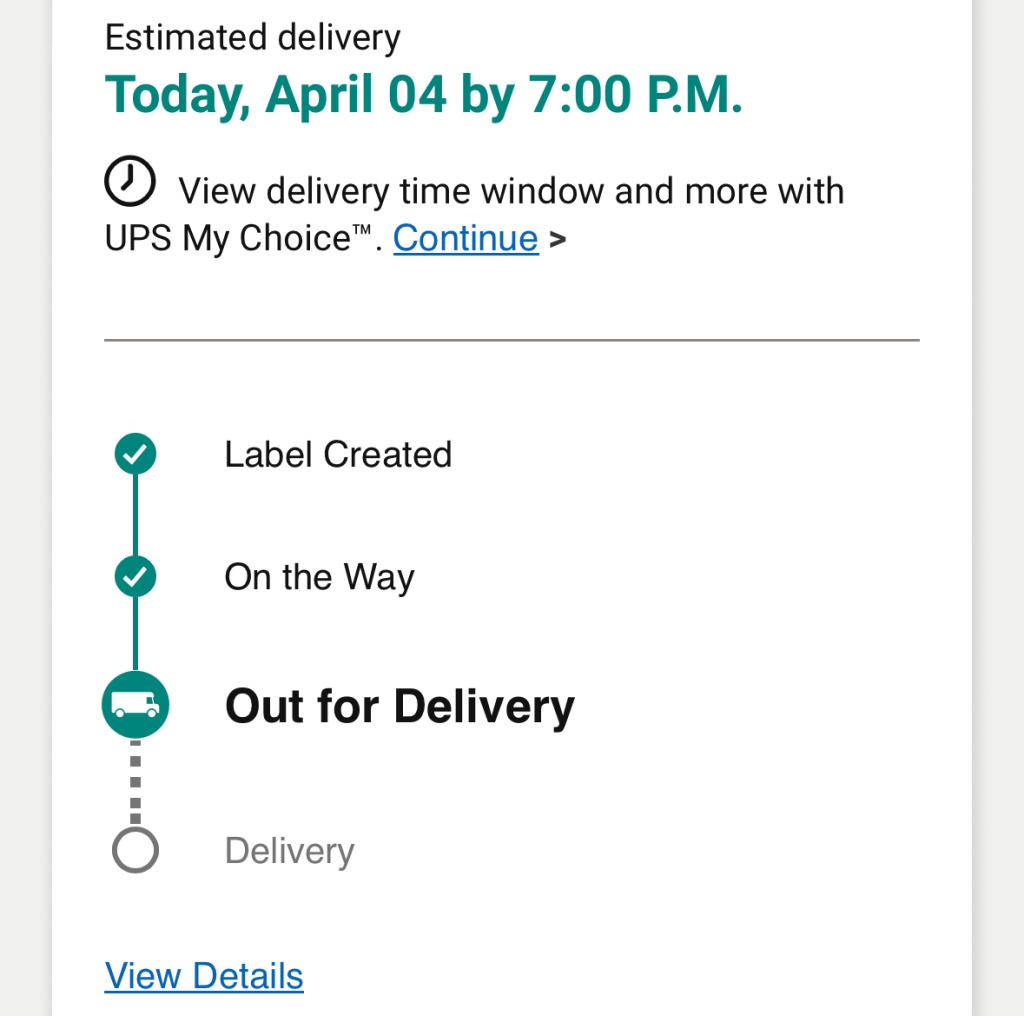Click the estimated delivery date heading
The height and width of the screenshot is (1016, 1024).
point(423,95)
